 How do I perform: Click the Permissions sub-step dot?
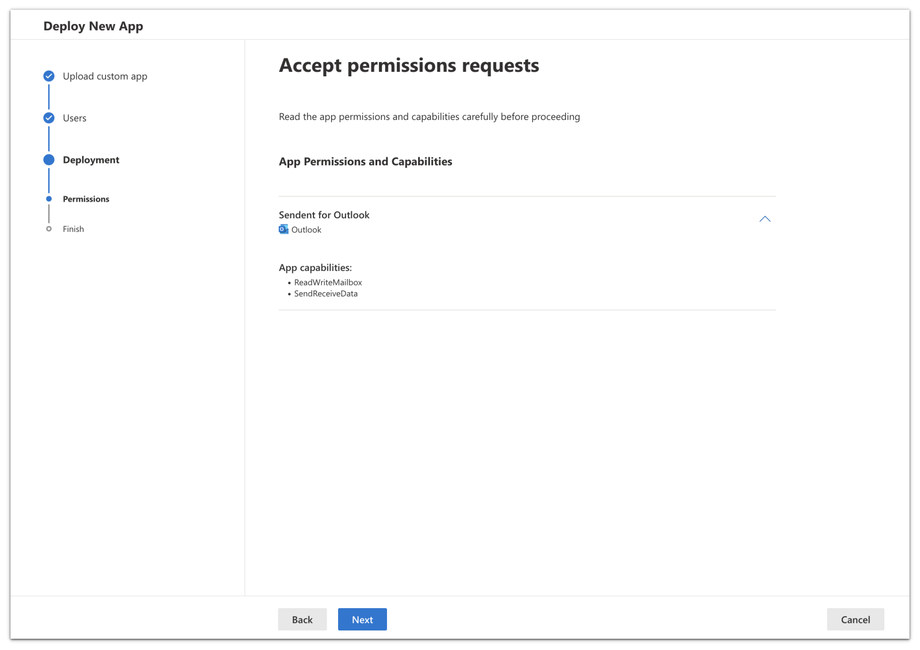[x=49, y=199]
